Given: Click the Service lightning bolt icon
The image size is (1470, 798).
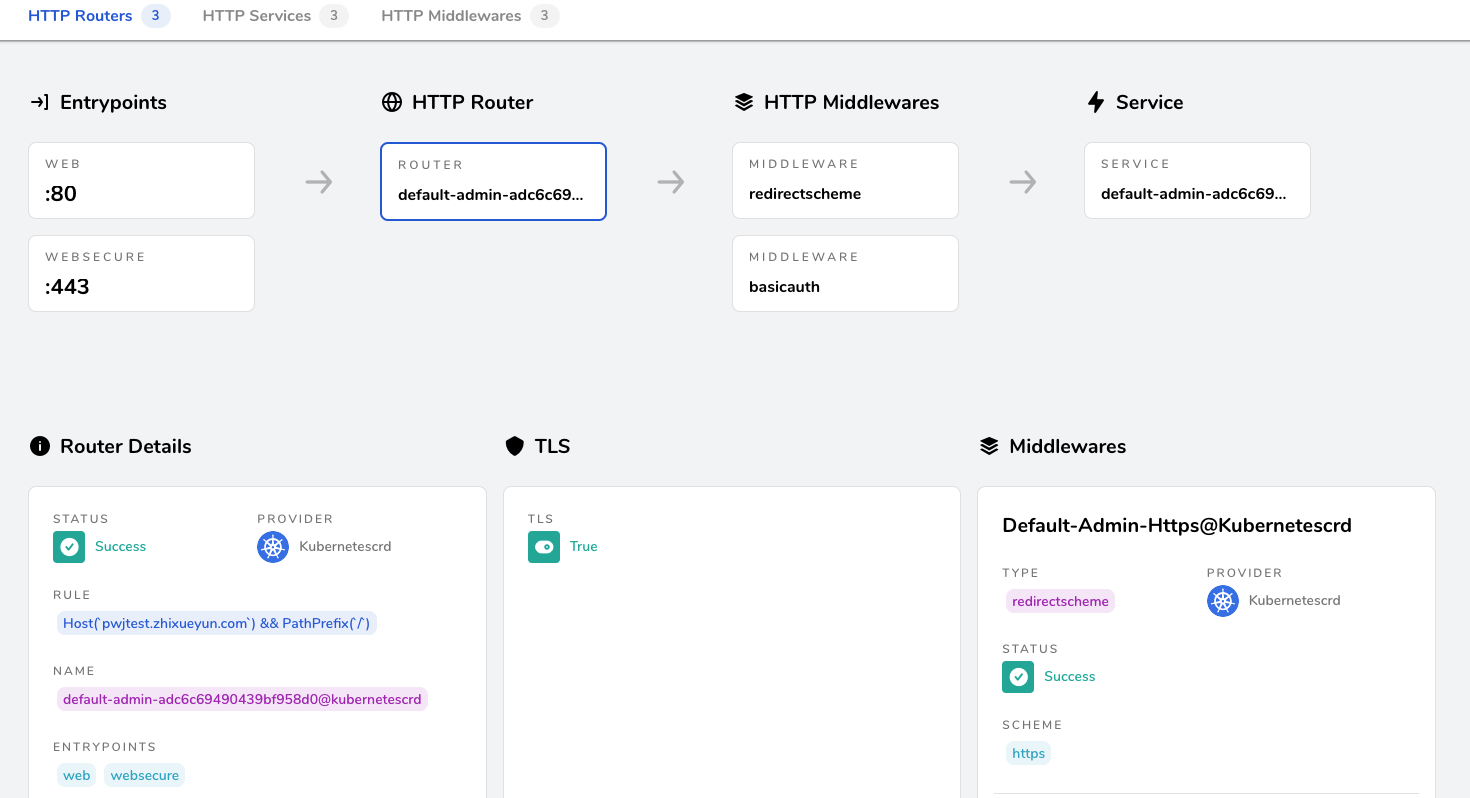Looking at the screenshot, I should [1096, 102].
